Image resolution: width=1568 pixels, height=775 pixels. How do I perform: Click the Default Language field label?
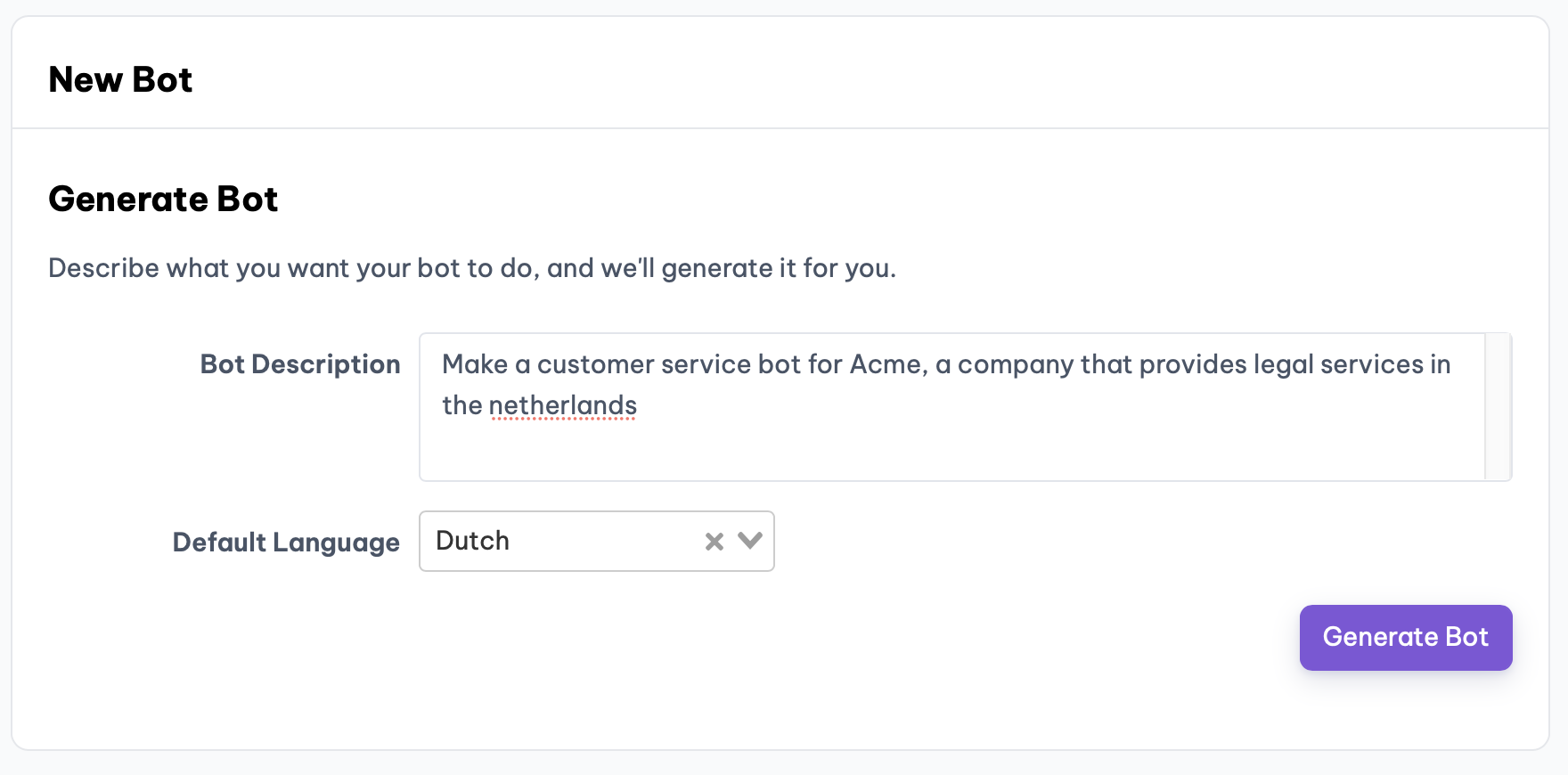tap(286, 542)
